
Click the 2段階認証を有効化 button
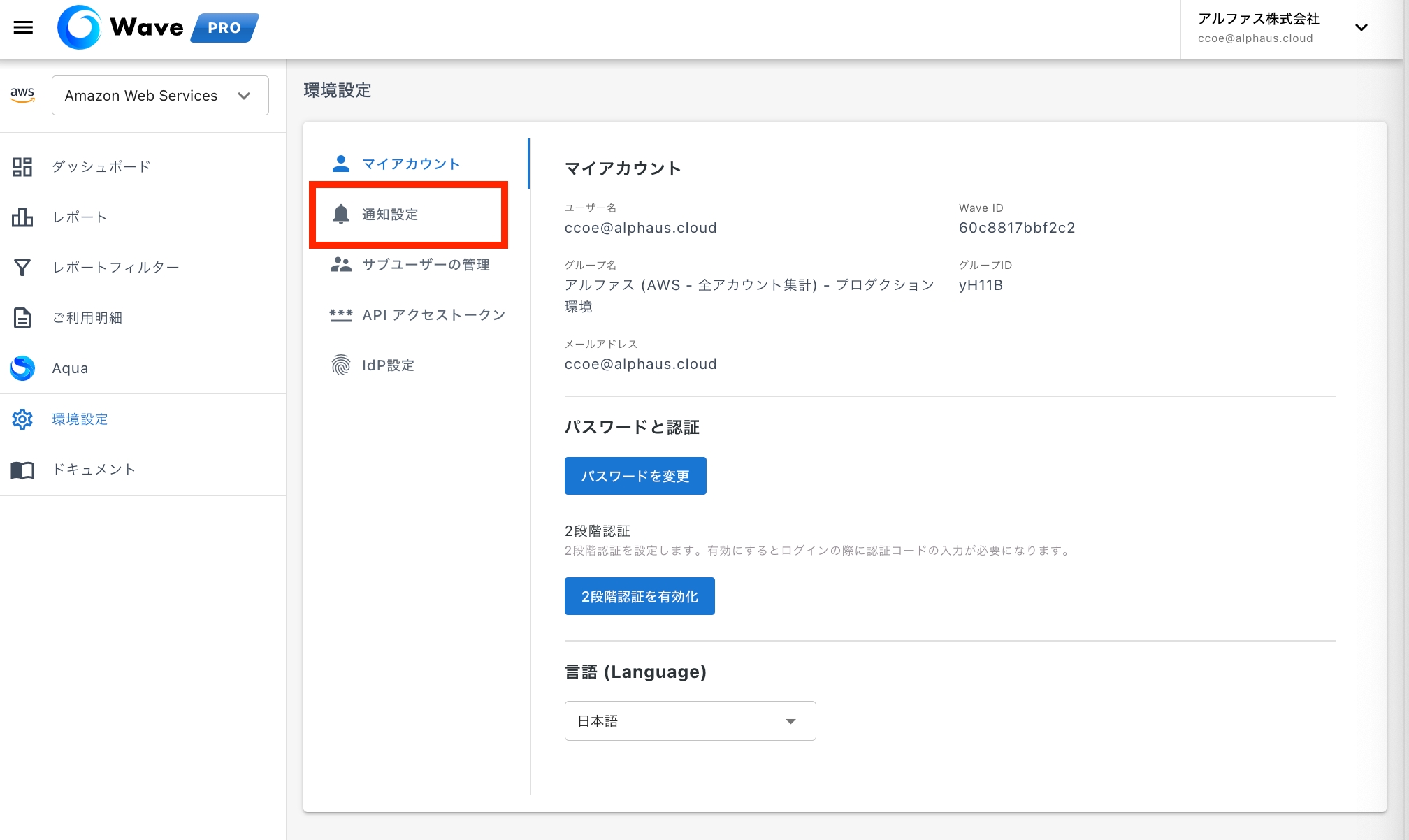[640, 596]
